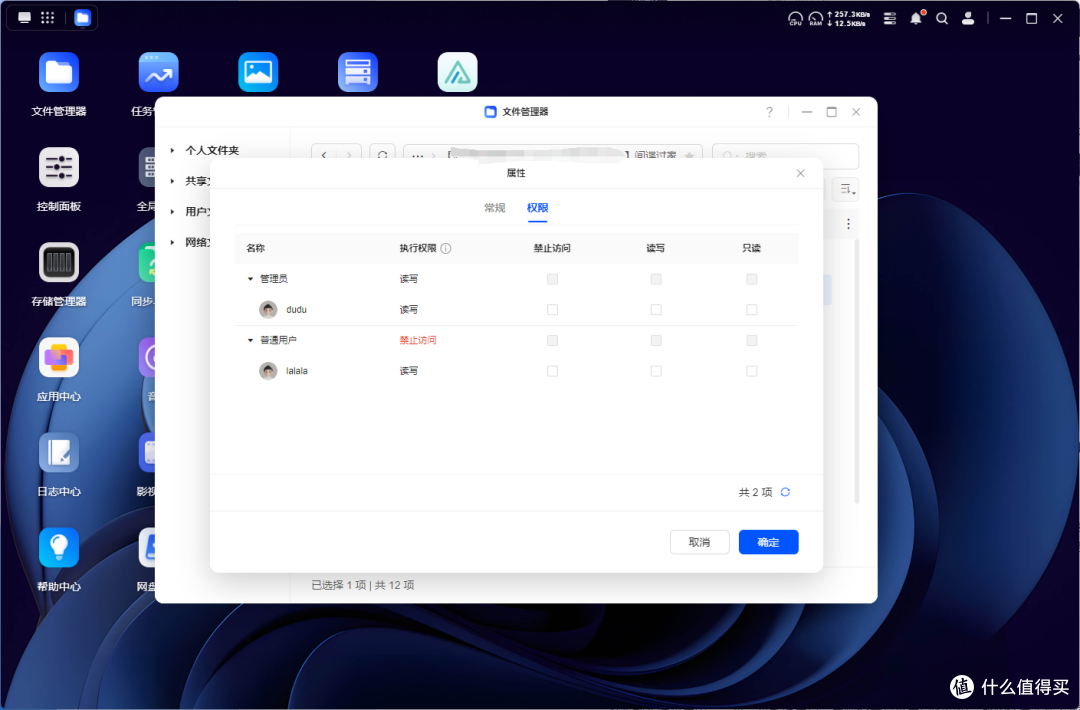This screenshot has height=710, width=1080.
Task: Select the lalala user row
Action: [516, 371]
